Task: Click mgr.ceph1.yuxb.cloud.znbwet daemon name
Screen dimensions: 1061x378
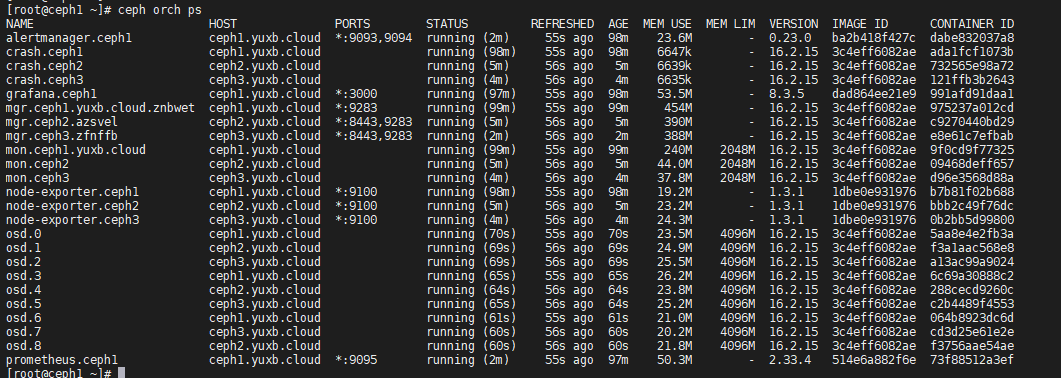Action: pyautogui.click(x=100, y=108)
